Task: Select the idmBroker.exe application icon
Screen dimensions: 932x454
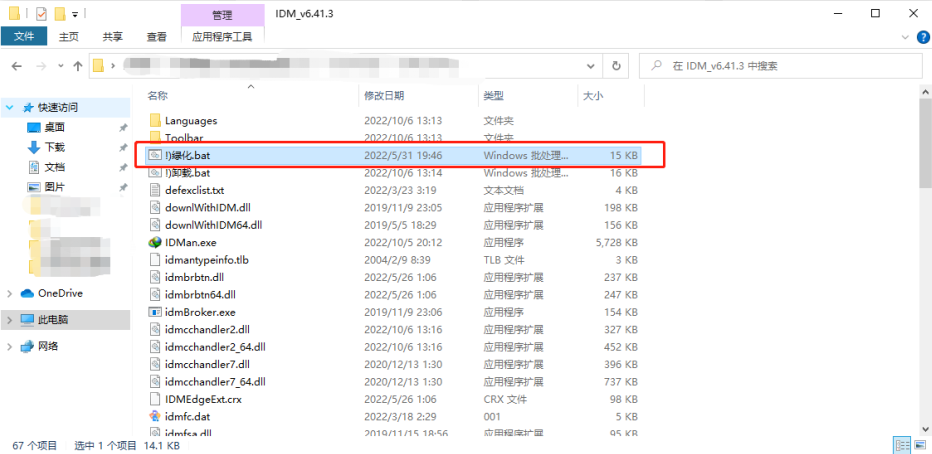Action: point(155,312)
